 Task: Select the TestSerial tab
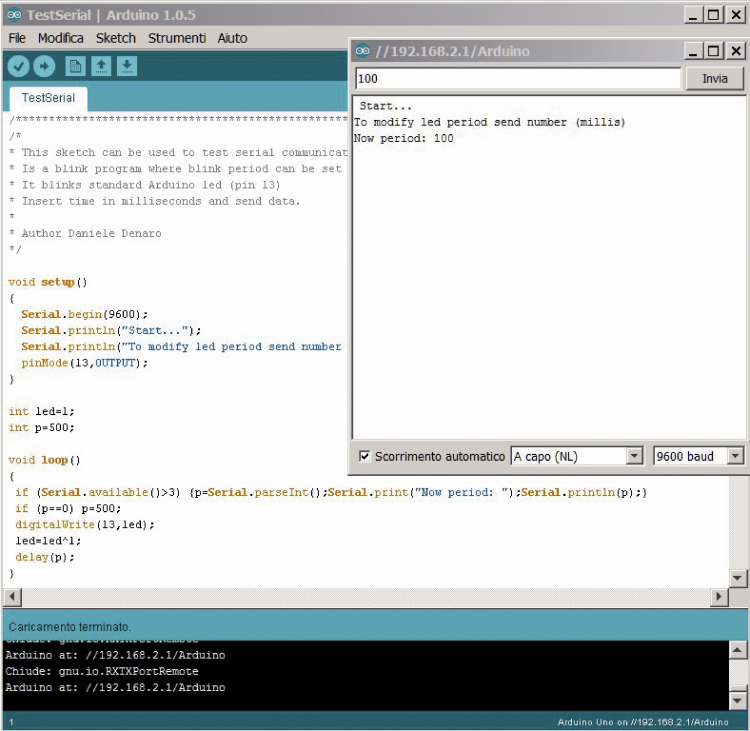tap(48, 98)
